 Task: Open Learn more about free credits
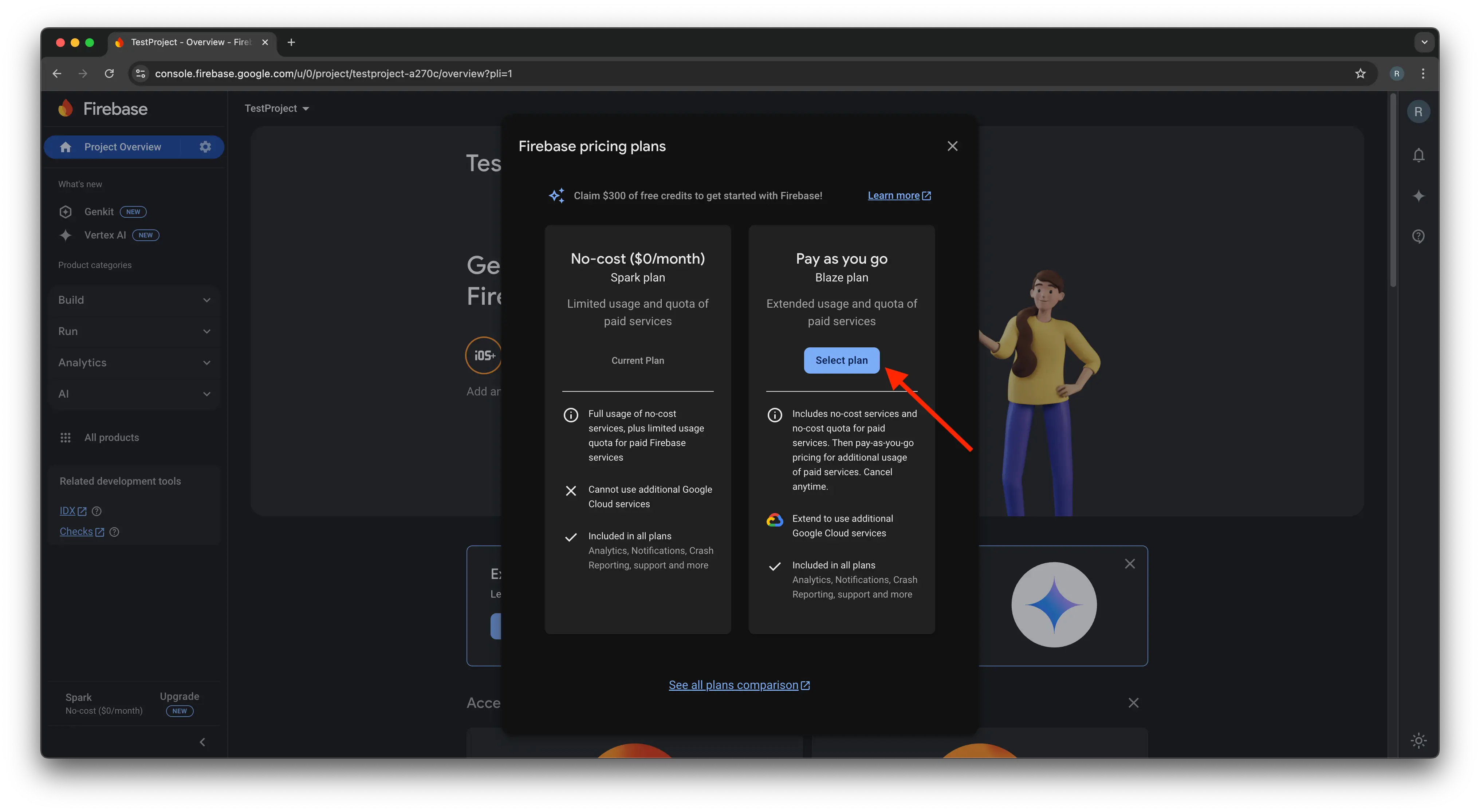[898, 196]
